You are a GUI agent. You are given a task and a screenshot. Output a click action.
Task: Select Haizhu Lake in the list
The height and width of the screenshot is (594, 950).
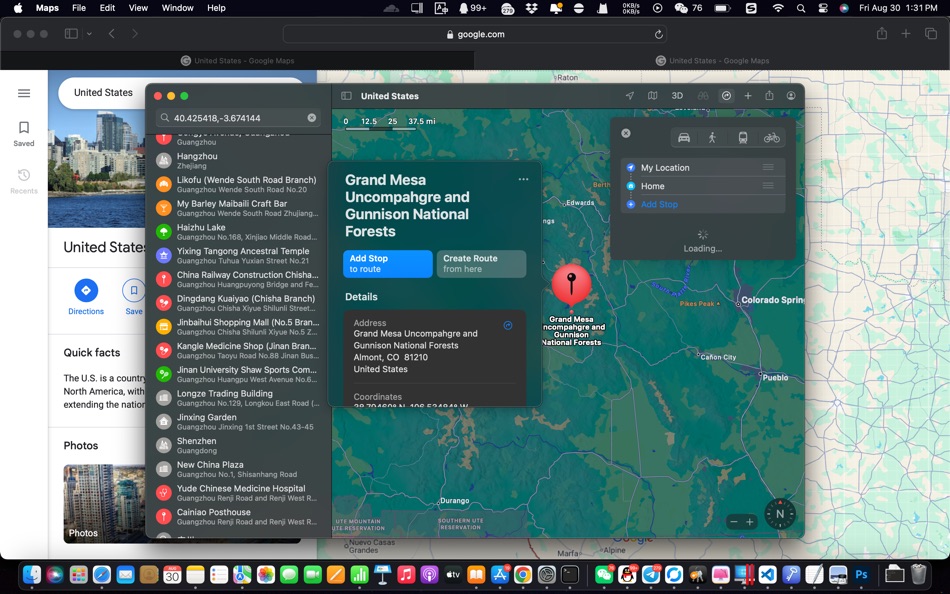[x=239, y=232]
